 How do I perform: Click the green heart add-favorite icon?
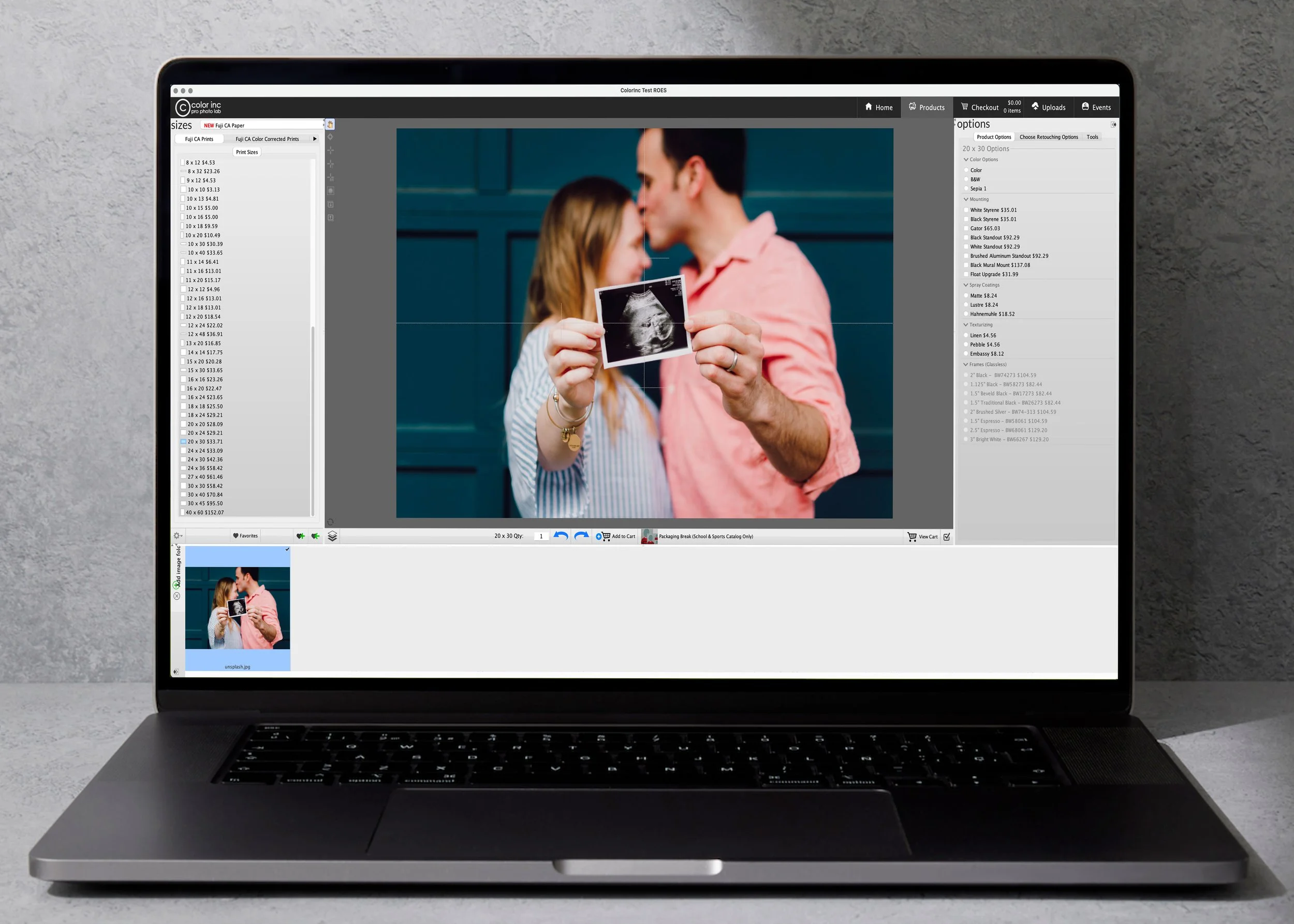[x=301, y=536]
